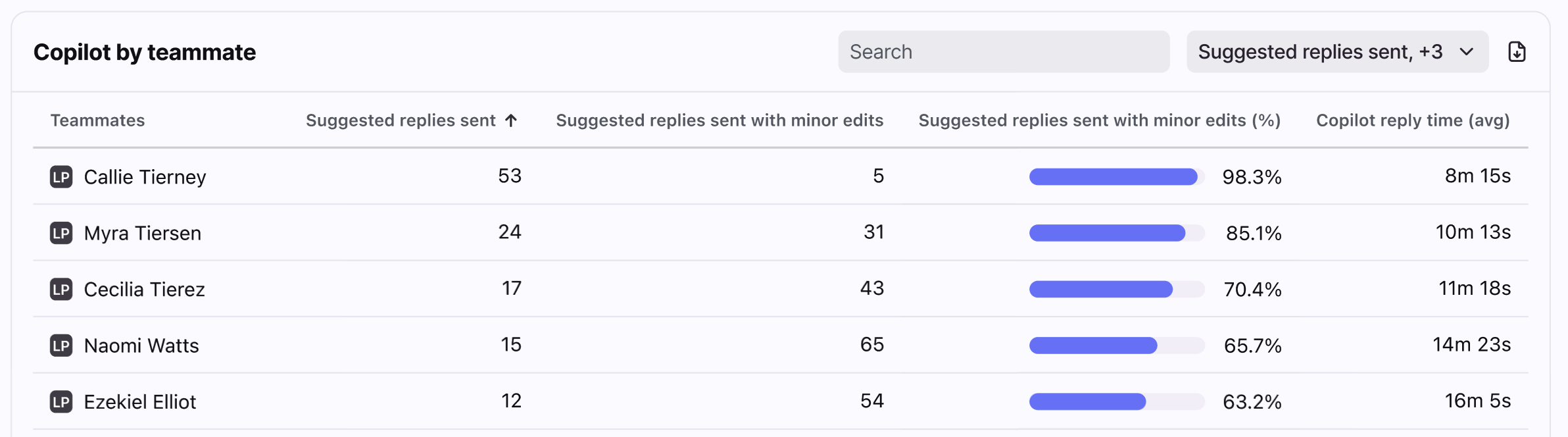The height and width of the screenshot is (437, 1568).
Task: Click Callie Tierney's 98.3% progress bar
Action: (x=1116, y=177)
